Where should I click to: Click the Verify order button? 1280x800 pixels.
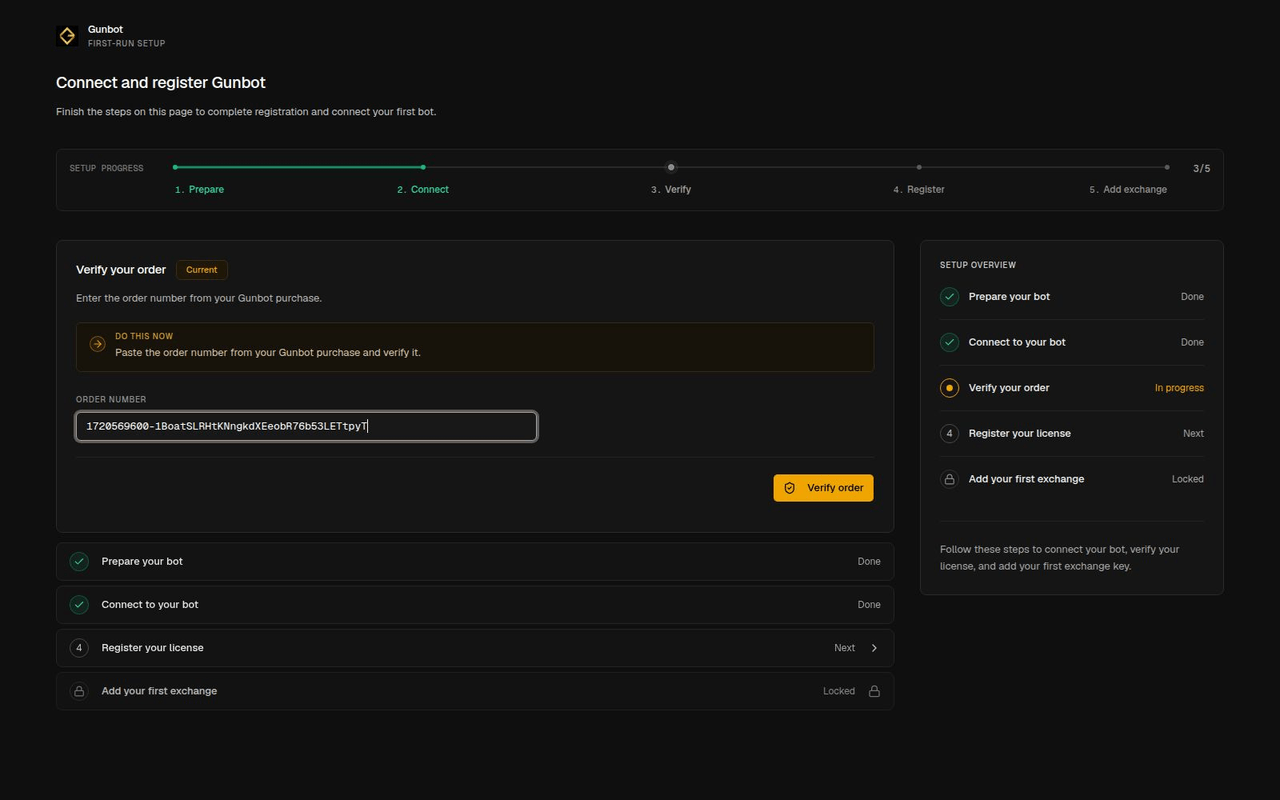click(x=823, y=488)
